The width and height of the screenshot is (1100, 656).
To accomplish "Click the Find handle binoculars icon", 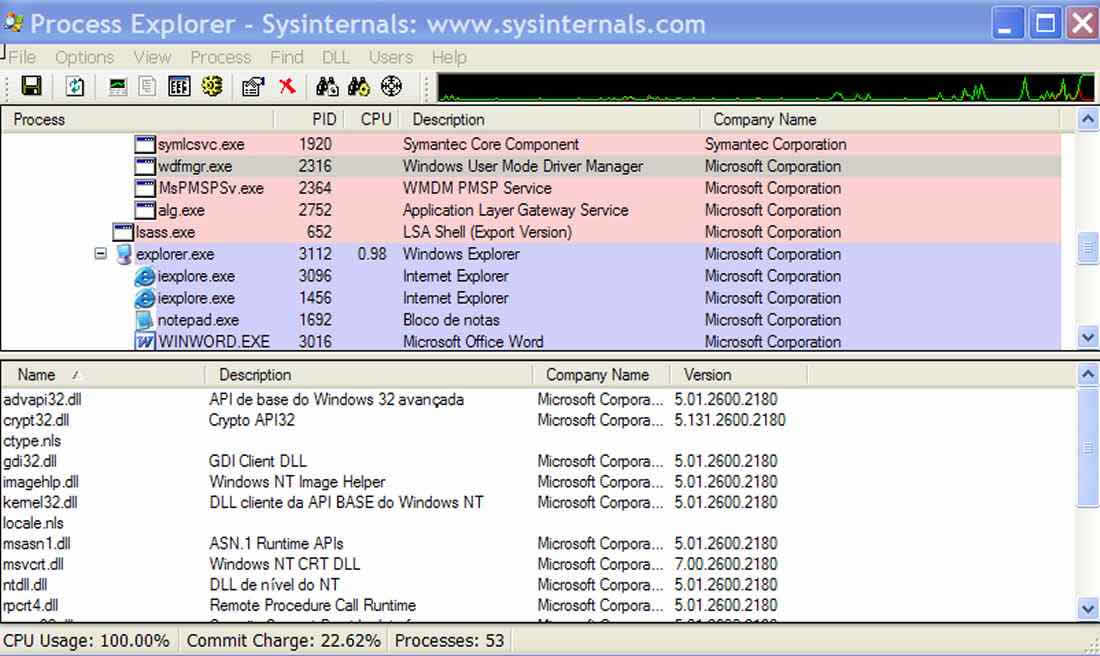I will coord(327,86).
